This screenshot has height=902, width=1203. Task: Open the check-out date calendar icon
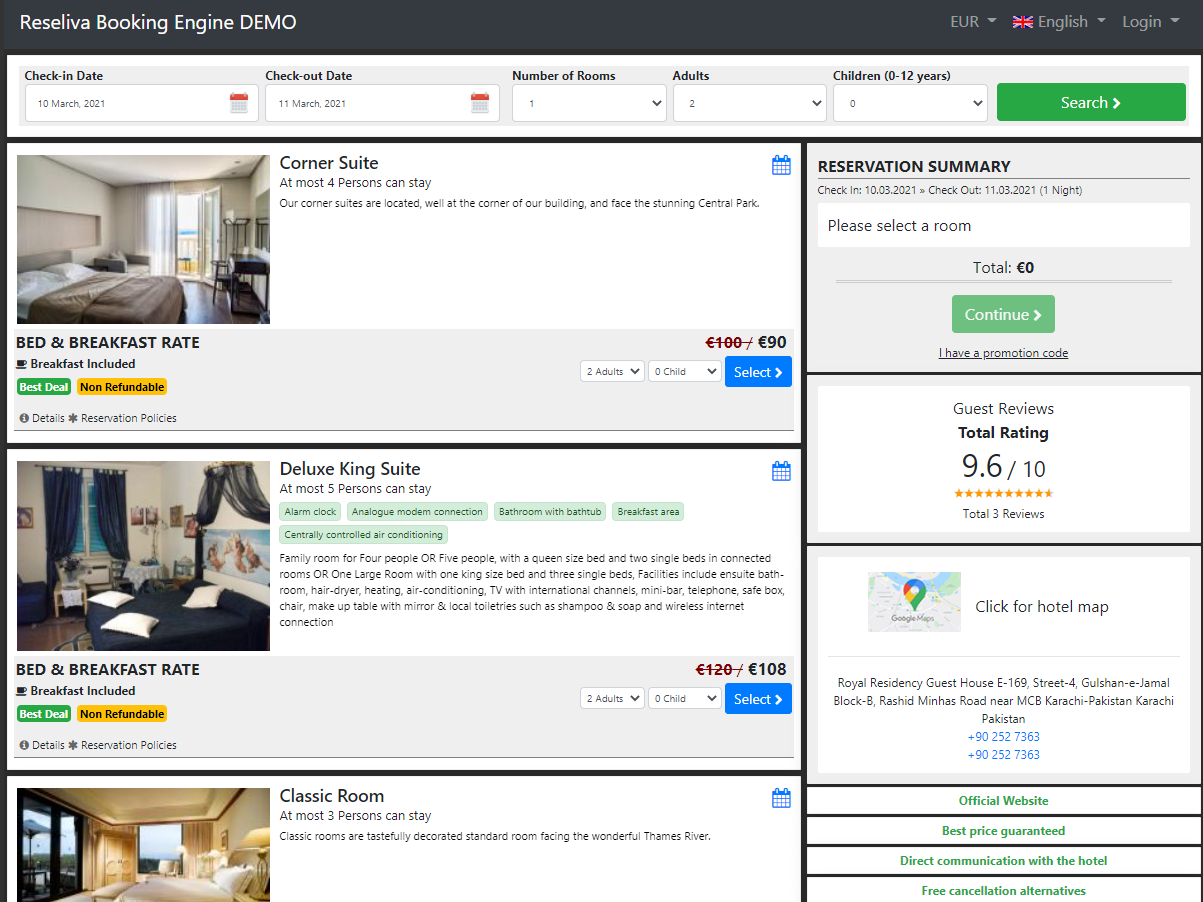(x=480, y=103)
